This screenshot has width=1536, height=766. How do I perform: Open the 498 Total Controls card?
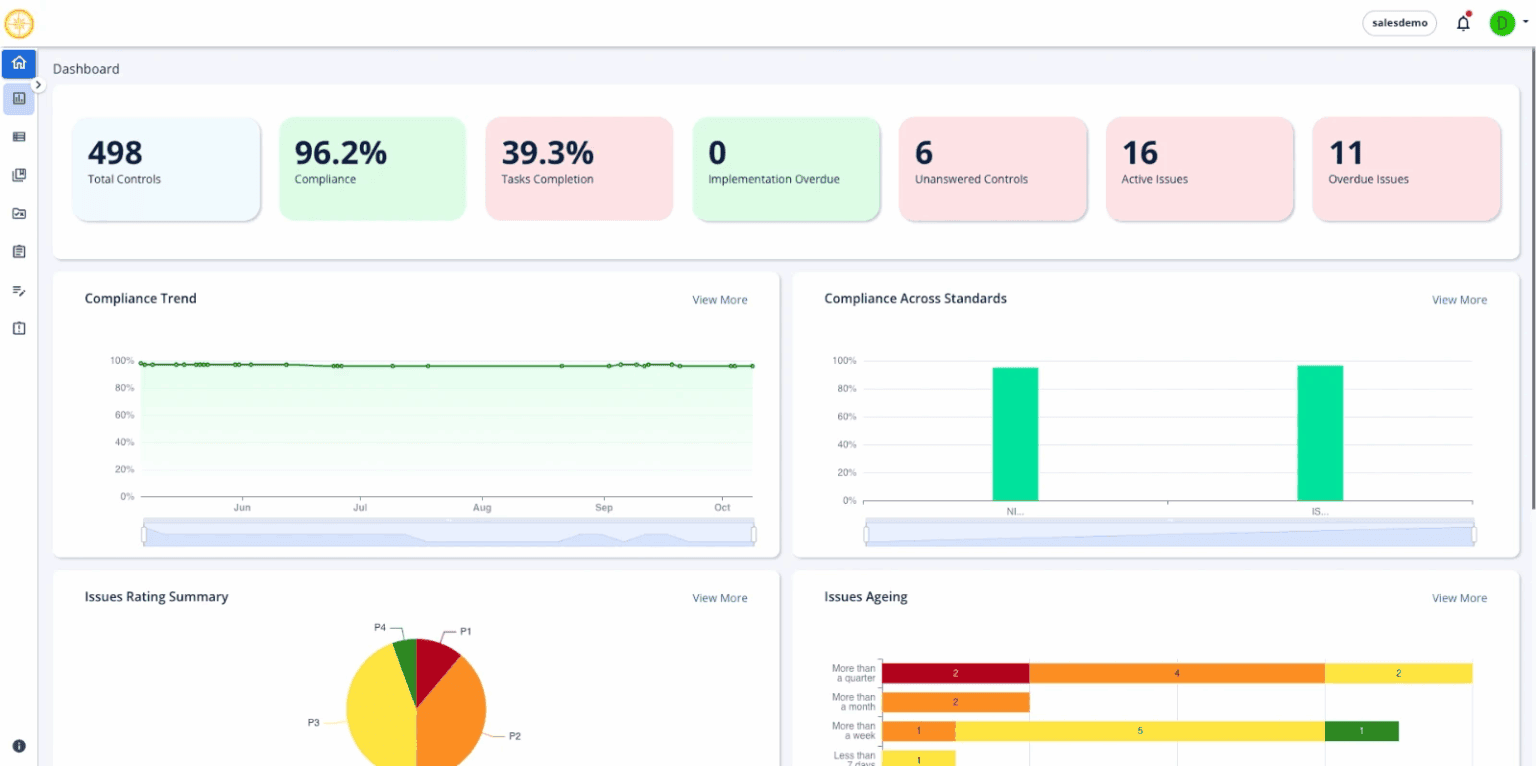tap(166, 168)
